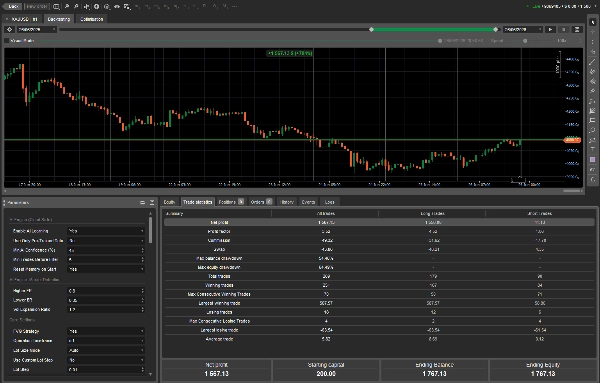The height and width of the screenshot is (383, 600).
Task: Click the Long trades column header
Action: [x=432, y=214]
